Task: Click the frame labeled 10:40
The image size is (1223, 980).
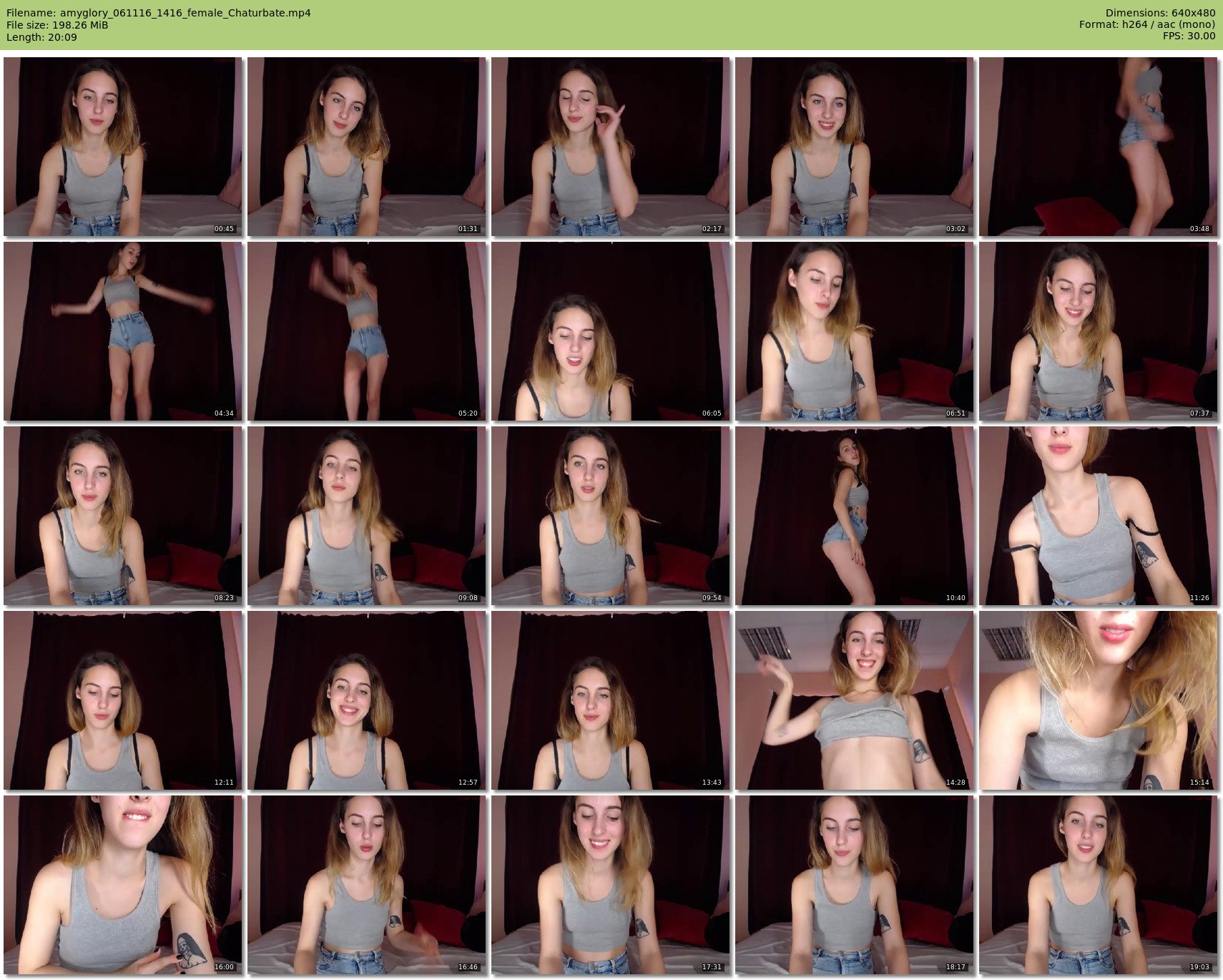Action: click(x=854, y=516)
